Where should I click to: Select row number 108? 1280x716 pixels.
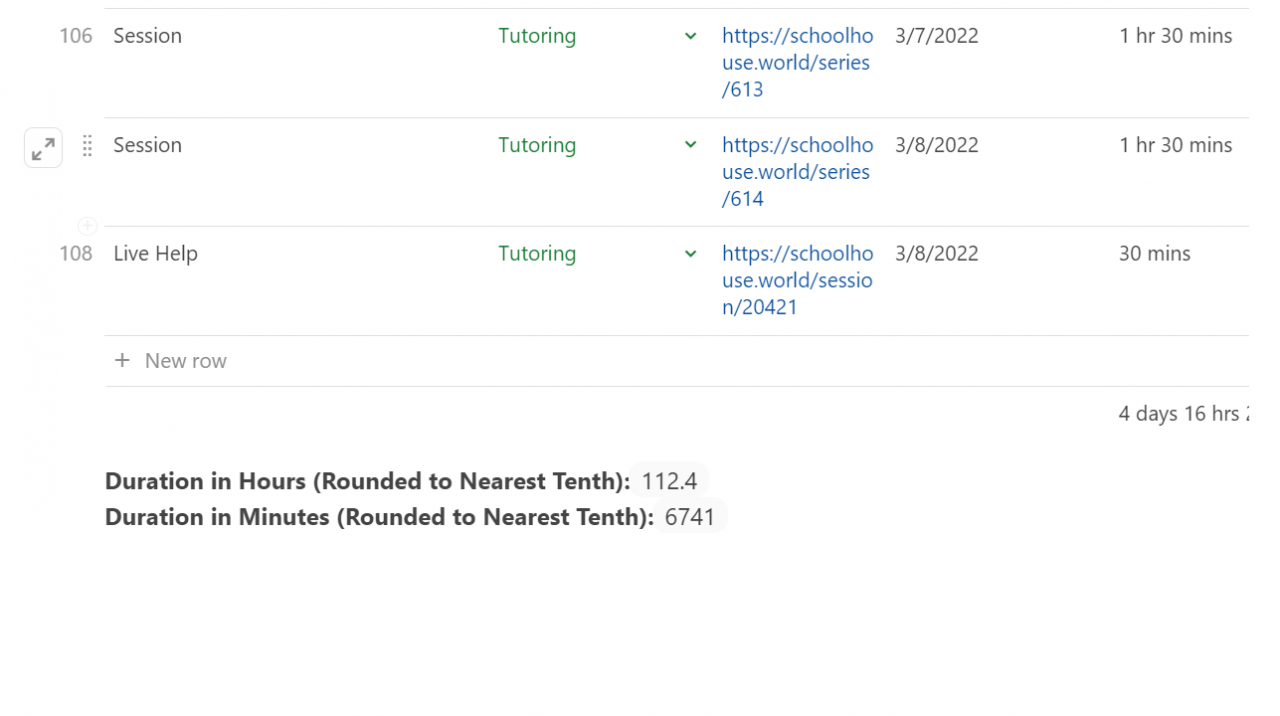76,254
